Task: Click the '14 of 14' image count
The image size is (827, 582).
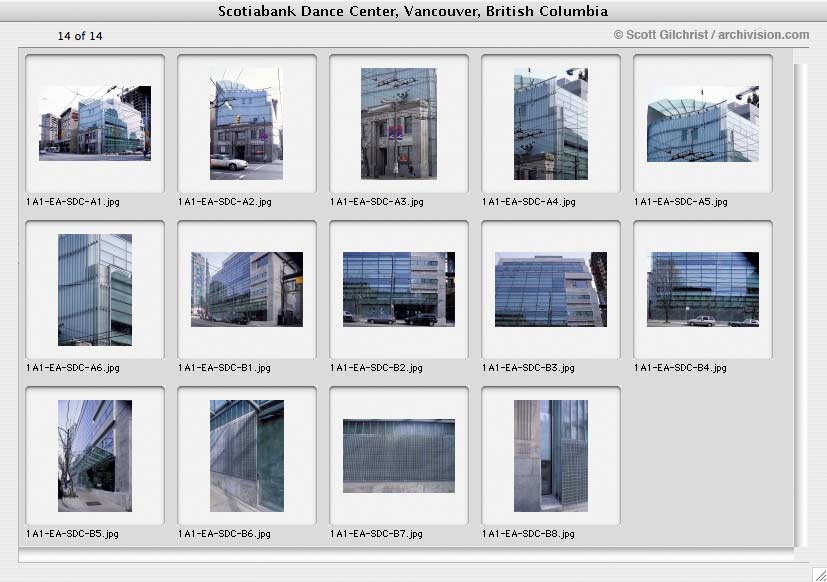Action: [80, 36]
